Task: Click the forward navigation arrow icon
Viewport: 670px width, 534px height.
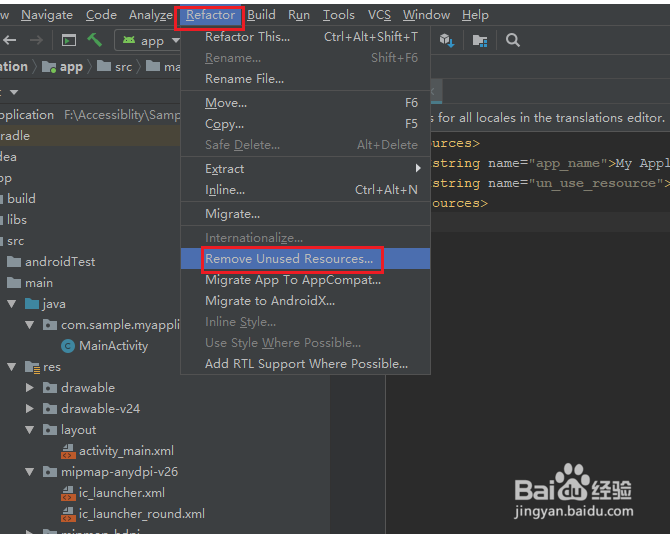Action: [36, 41]
